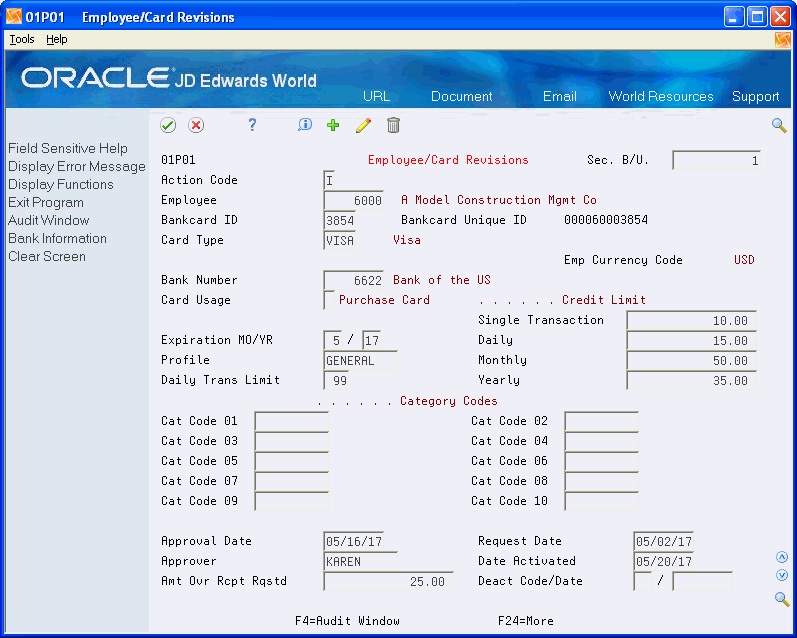Screen dimensions: 797x638
Task: Click the magnifier icon below the scroll arrows
Action: pyautogui.click(x=782, y=599)
